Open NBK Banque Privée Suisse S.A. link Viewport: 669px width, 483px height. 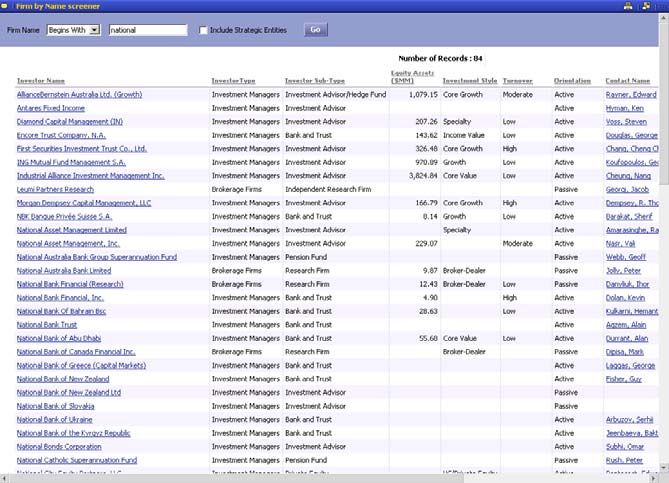(x=64, y=217)
